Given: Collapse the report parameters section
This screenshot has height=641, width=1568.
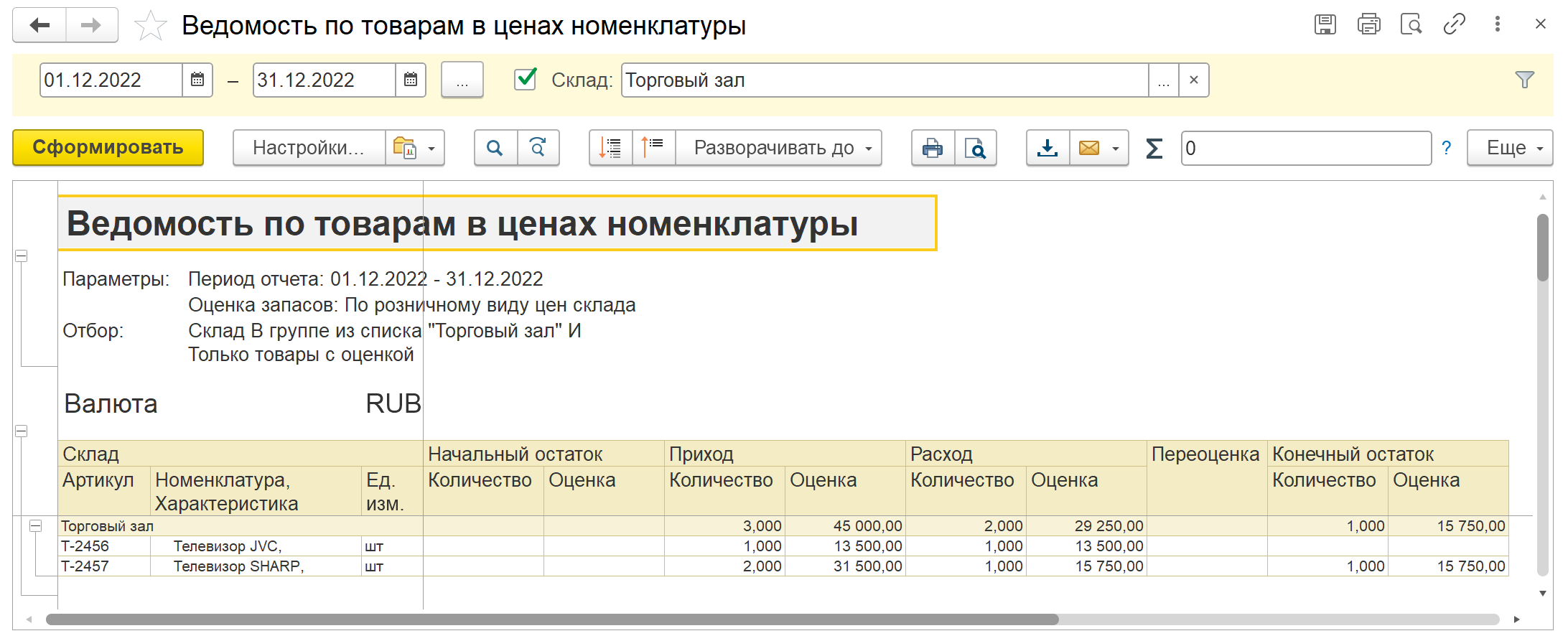Looking at the screenshot, I should (22, 256).
